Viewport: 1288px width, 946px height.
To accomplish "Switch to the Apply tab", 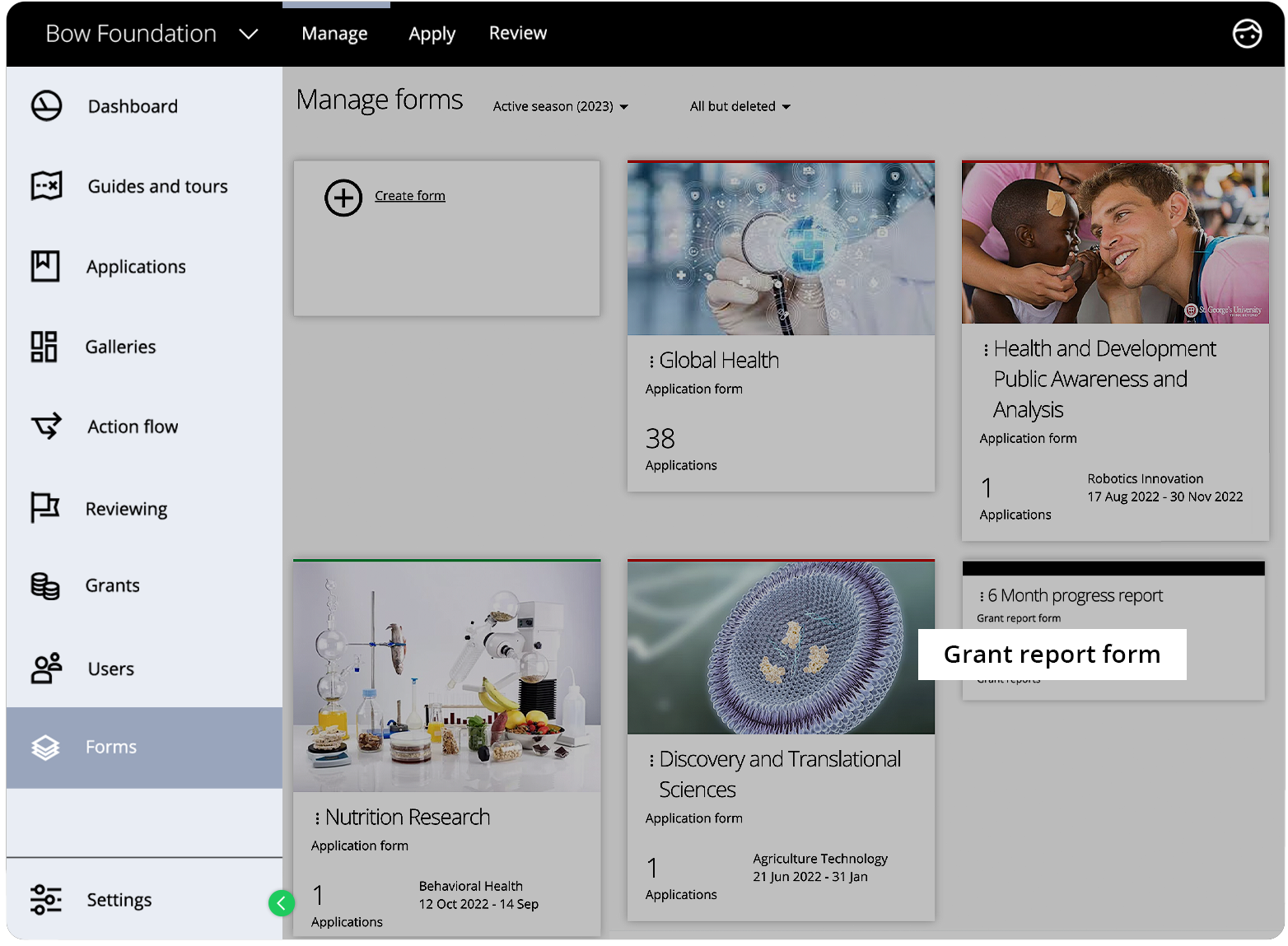I will pos(432,34).
